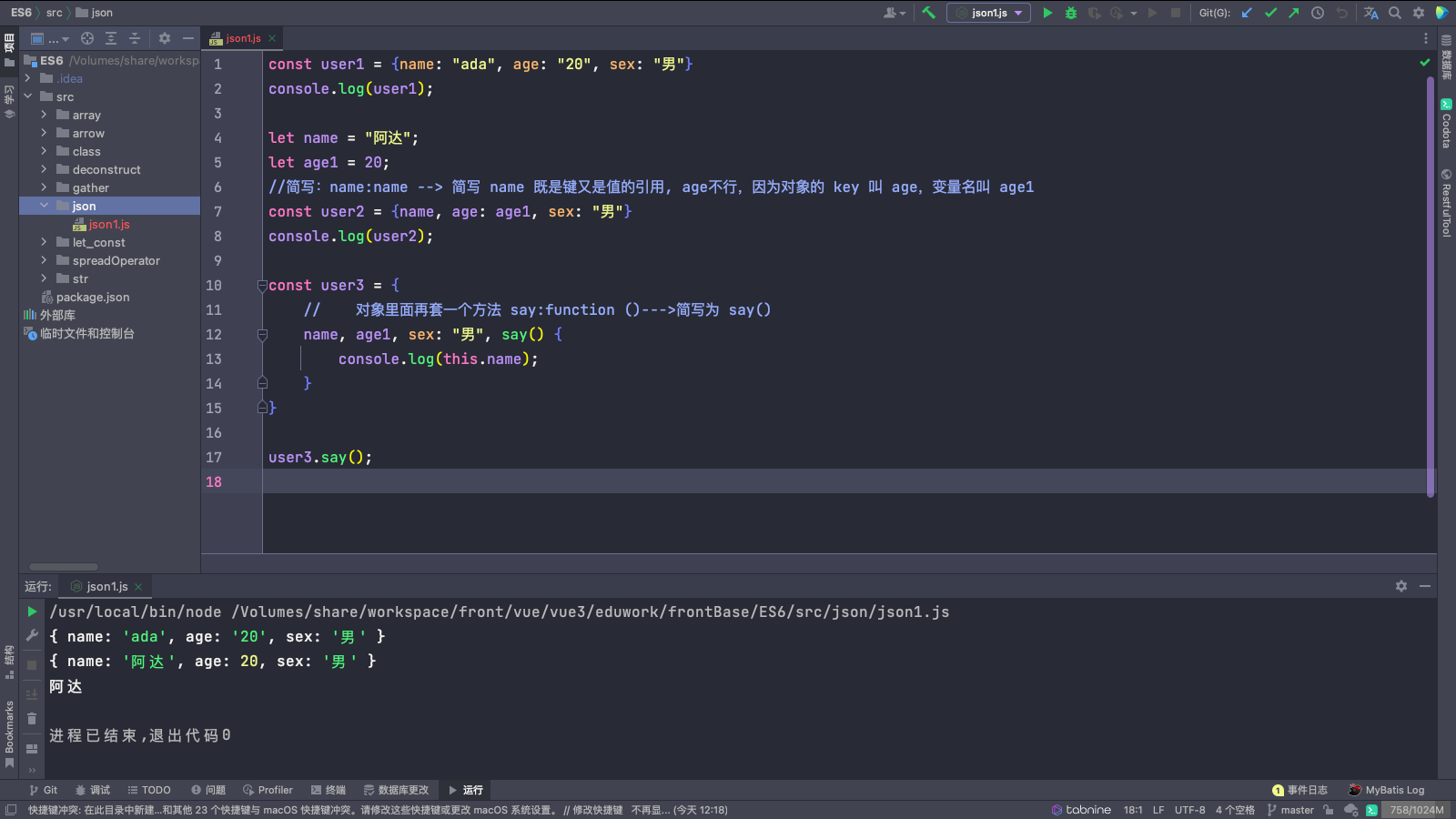Push commits using the green Git arrow
The width and height of the screenshot is (1456, 819).
point(1293,13)
